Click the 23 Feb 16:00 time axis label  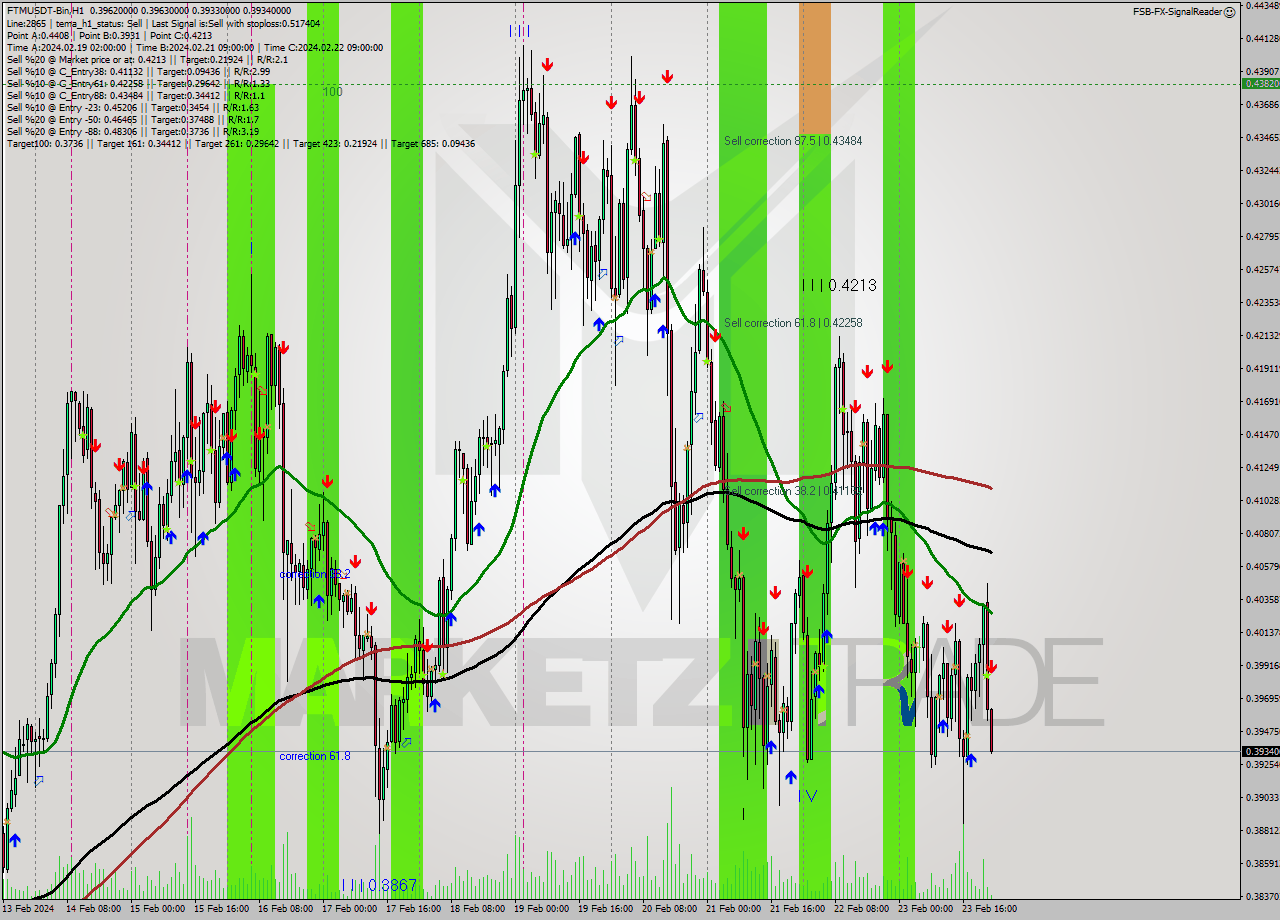989,909
